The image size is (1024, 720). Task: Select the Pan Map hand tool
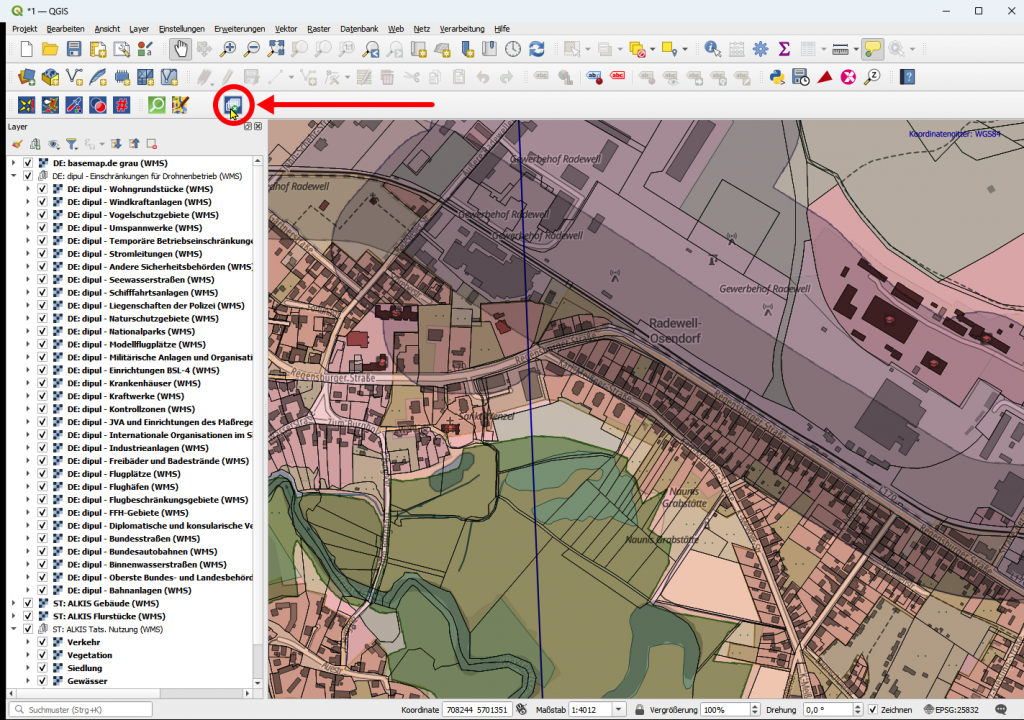(180, 49)
